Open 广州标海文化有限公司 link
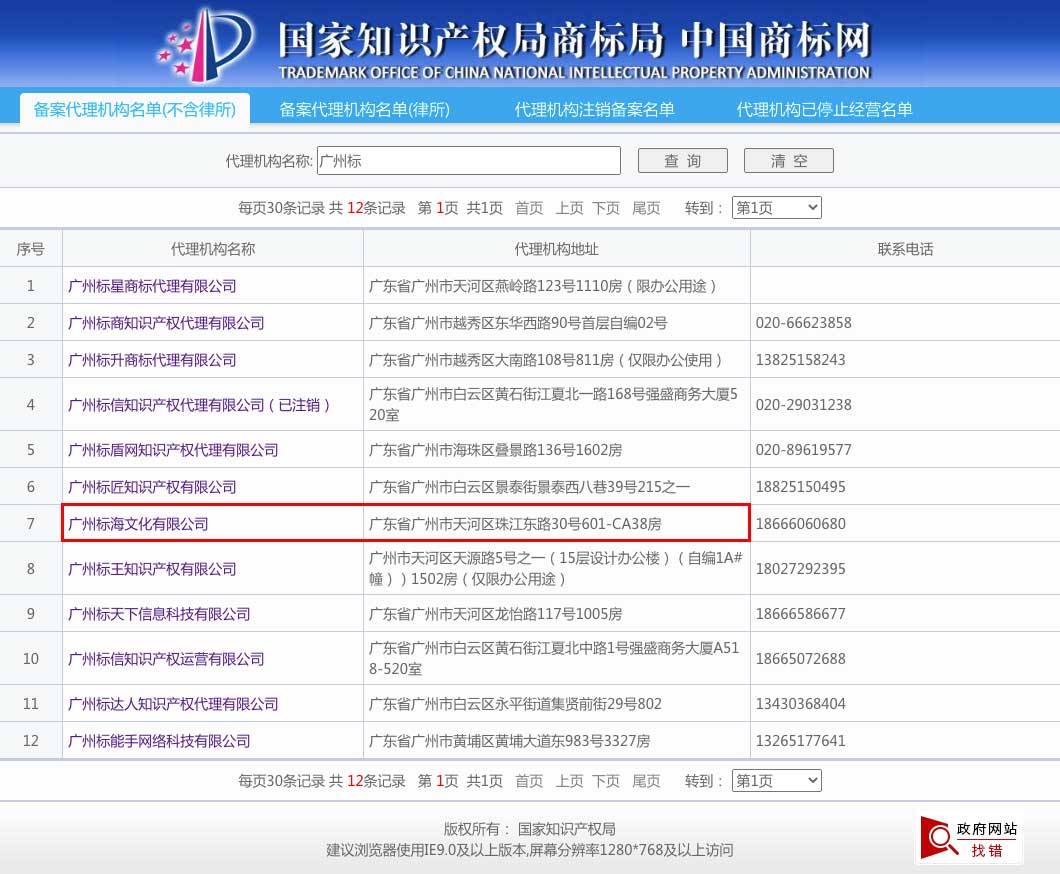The image size is (1060, 874). point(138,524)
